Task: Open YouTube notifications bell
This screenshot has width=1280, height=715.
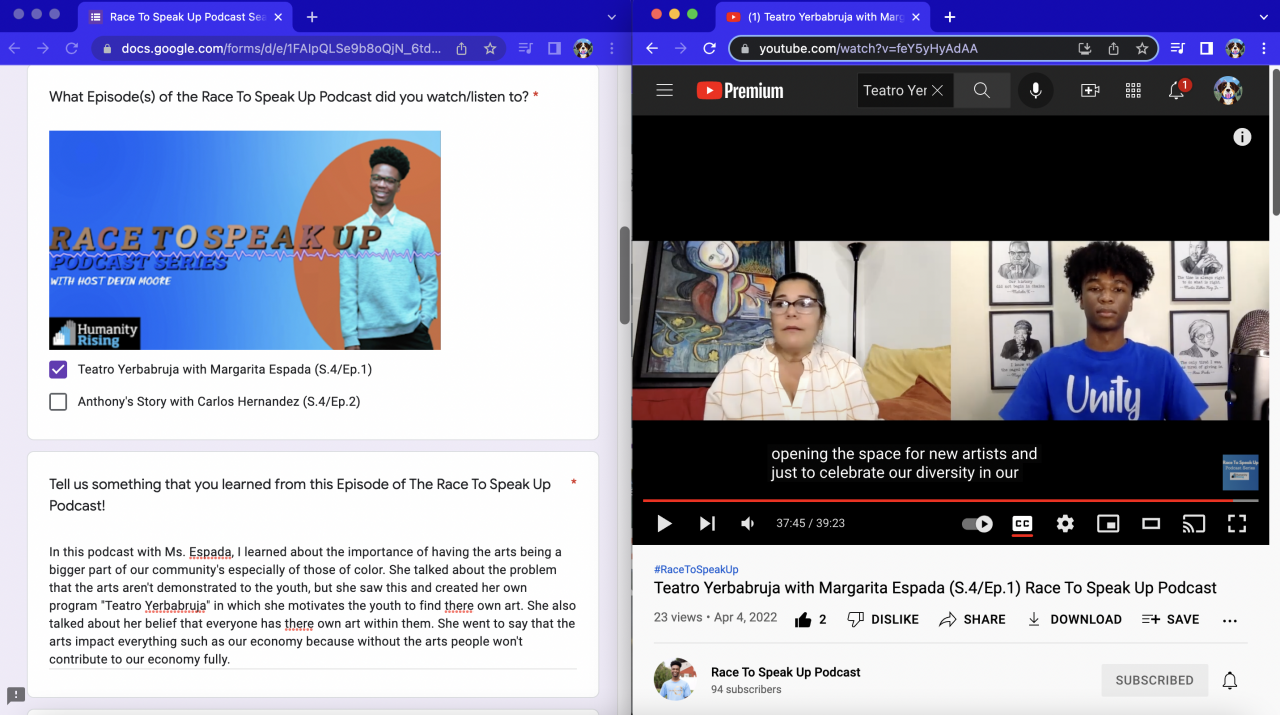Action: [x=1177, y=91]
